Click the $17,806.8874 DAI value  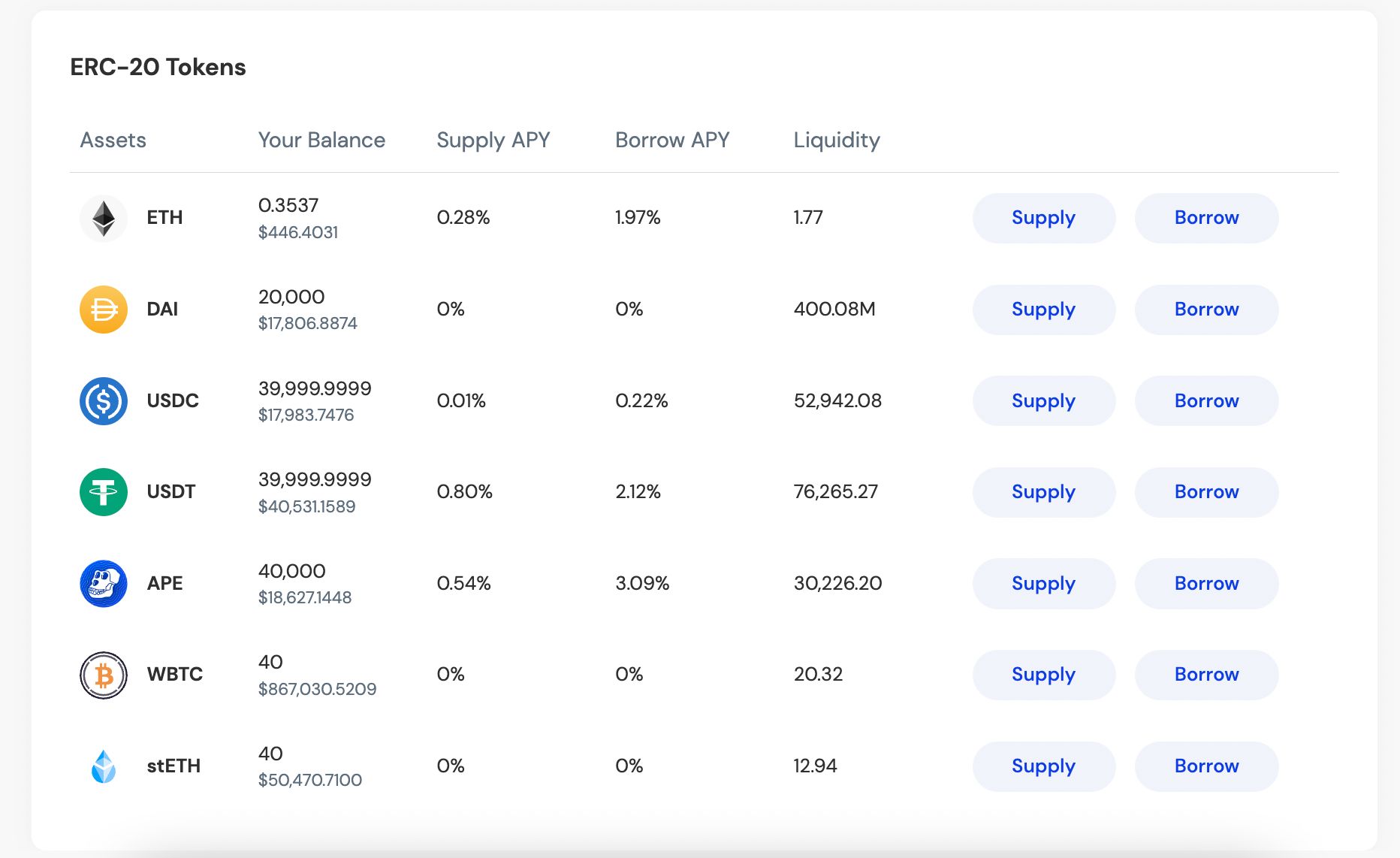308,324
